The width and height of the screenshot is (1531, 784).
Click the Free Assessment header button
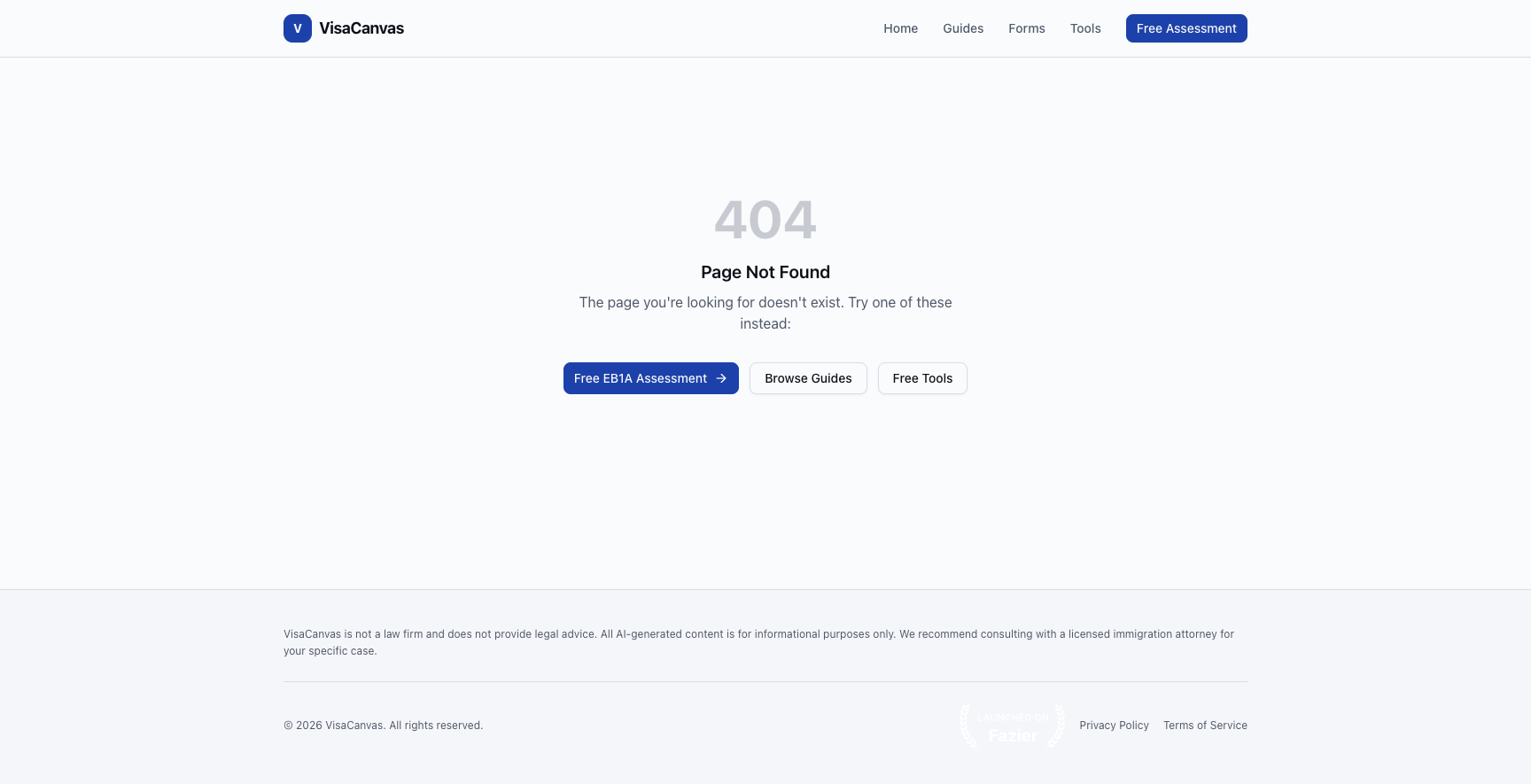pos(1185,28)
